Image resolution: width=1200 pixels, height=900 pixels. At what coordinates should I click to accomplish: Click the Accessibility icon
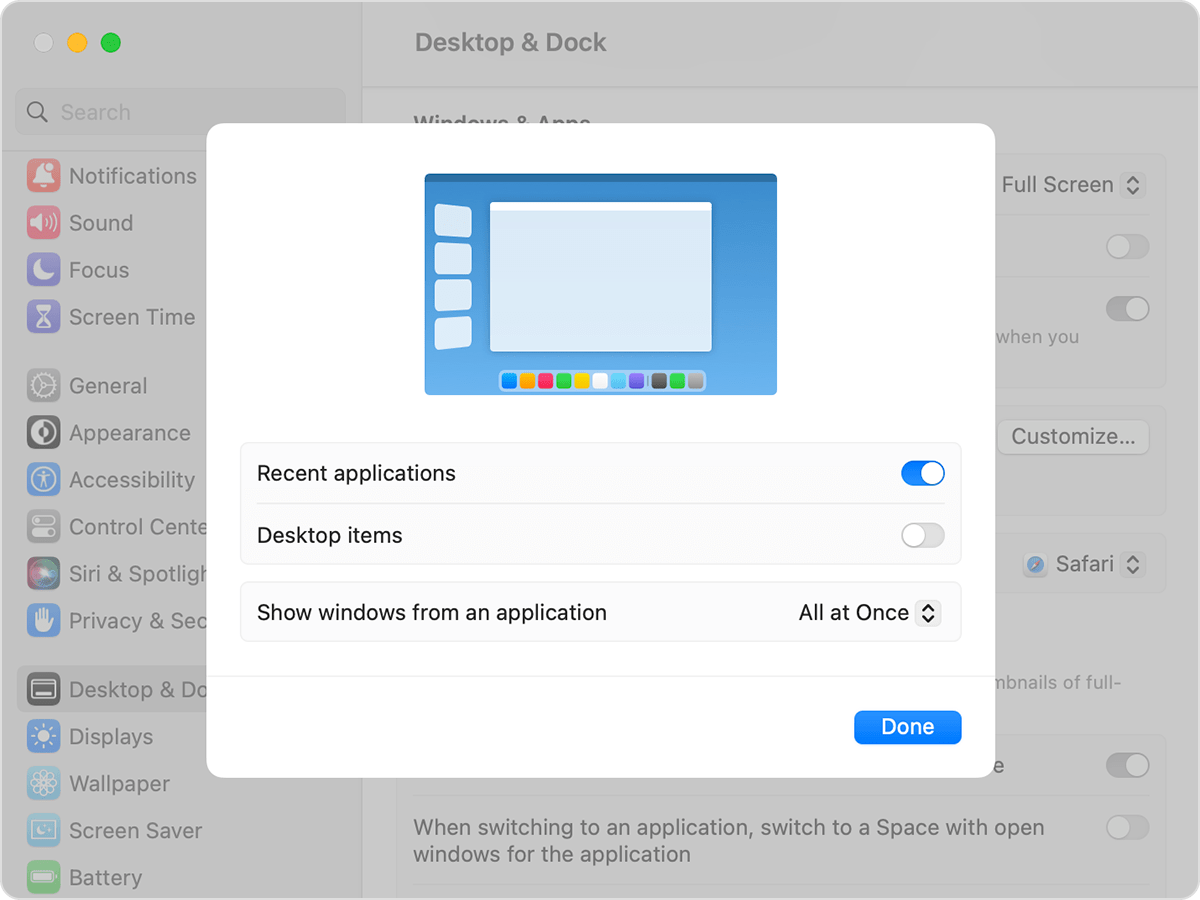point(44,480)
